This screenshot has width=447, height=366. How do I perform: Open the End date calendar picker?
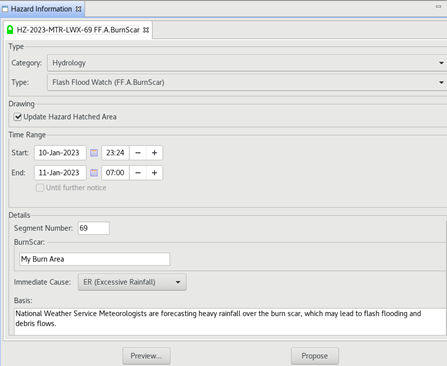point(94,173)
